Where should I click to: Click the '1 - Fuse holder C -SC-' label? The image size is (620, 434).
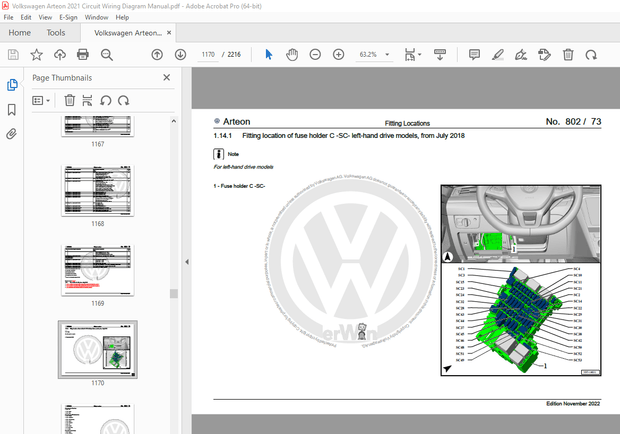pos(239,186)
